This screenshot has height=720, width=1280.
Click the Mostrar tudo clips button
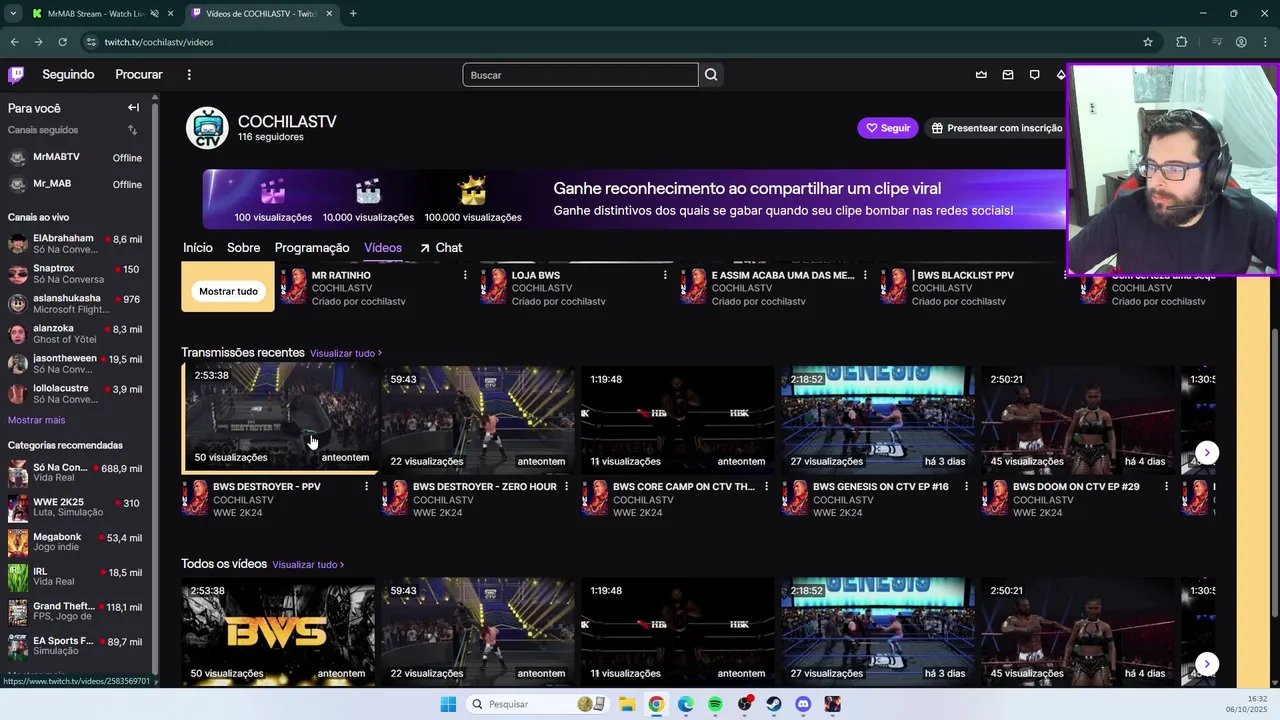point(228,291)
